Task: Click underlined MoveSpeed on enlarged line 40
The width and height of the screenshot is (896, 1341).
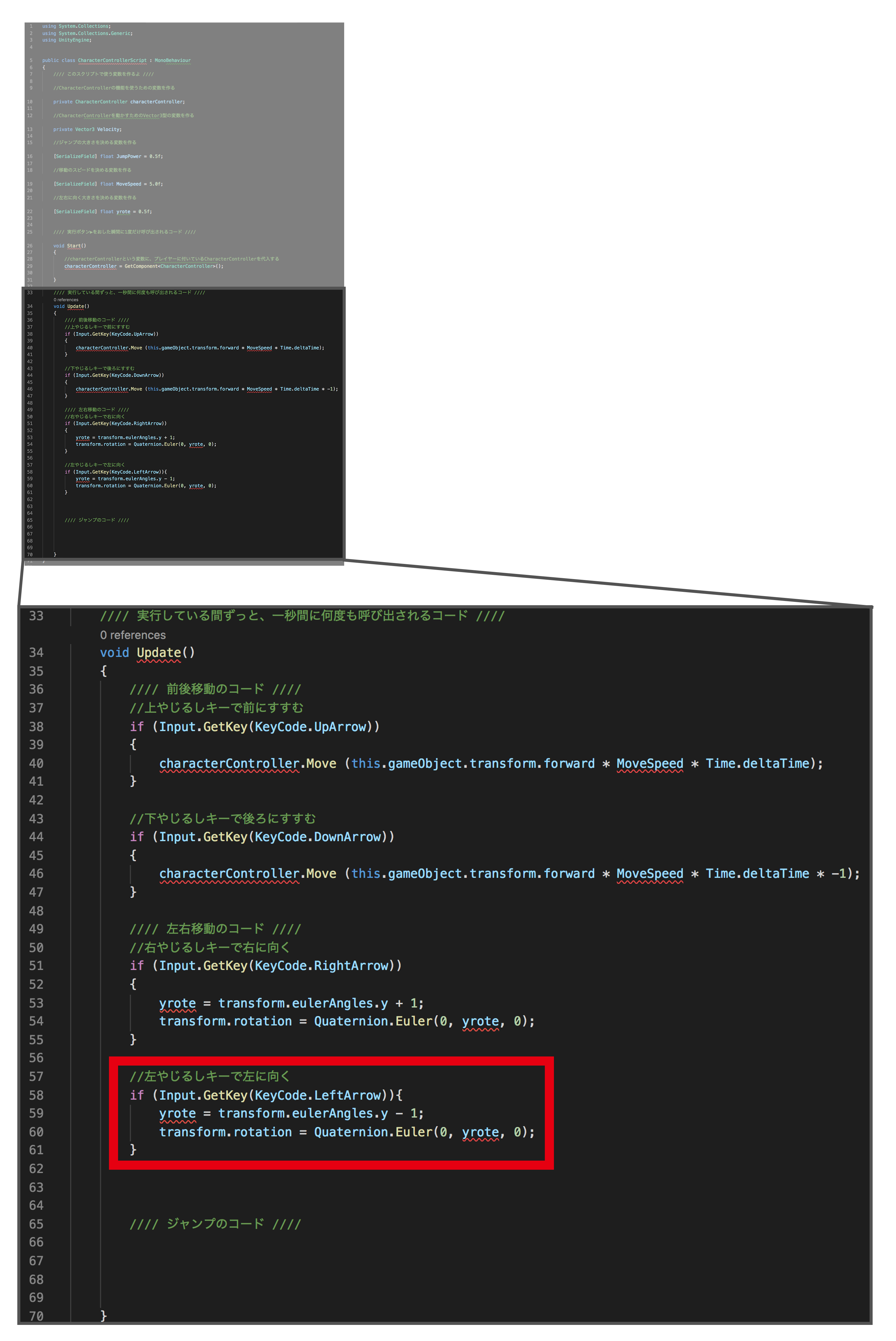Action: (x=650, y=764)
